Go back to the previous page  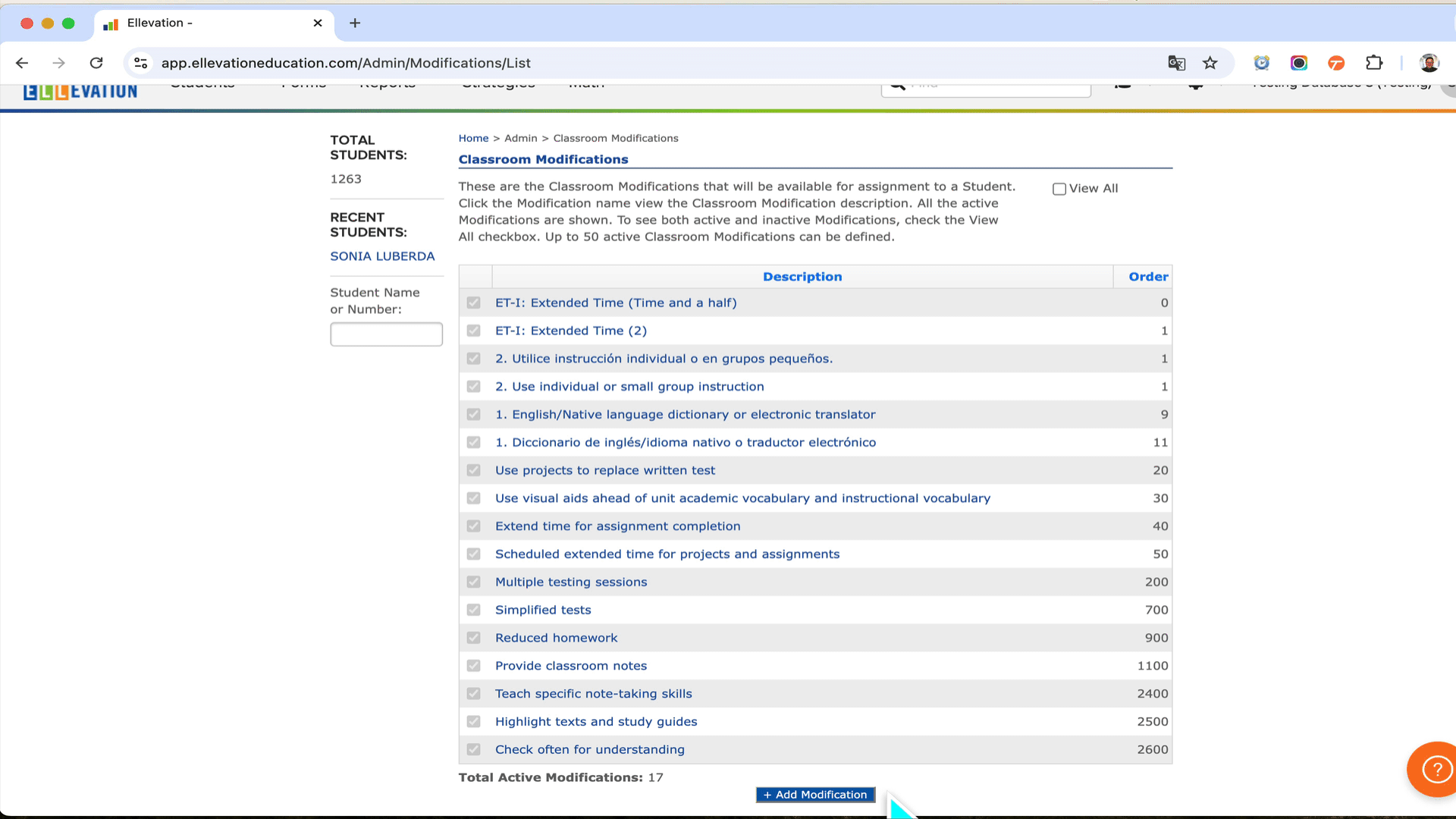[22, 63]
